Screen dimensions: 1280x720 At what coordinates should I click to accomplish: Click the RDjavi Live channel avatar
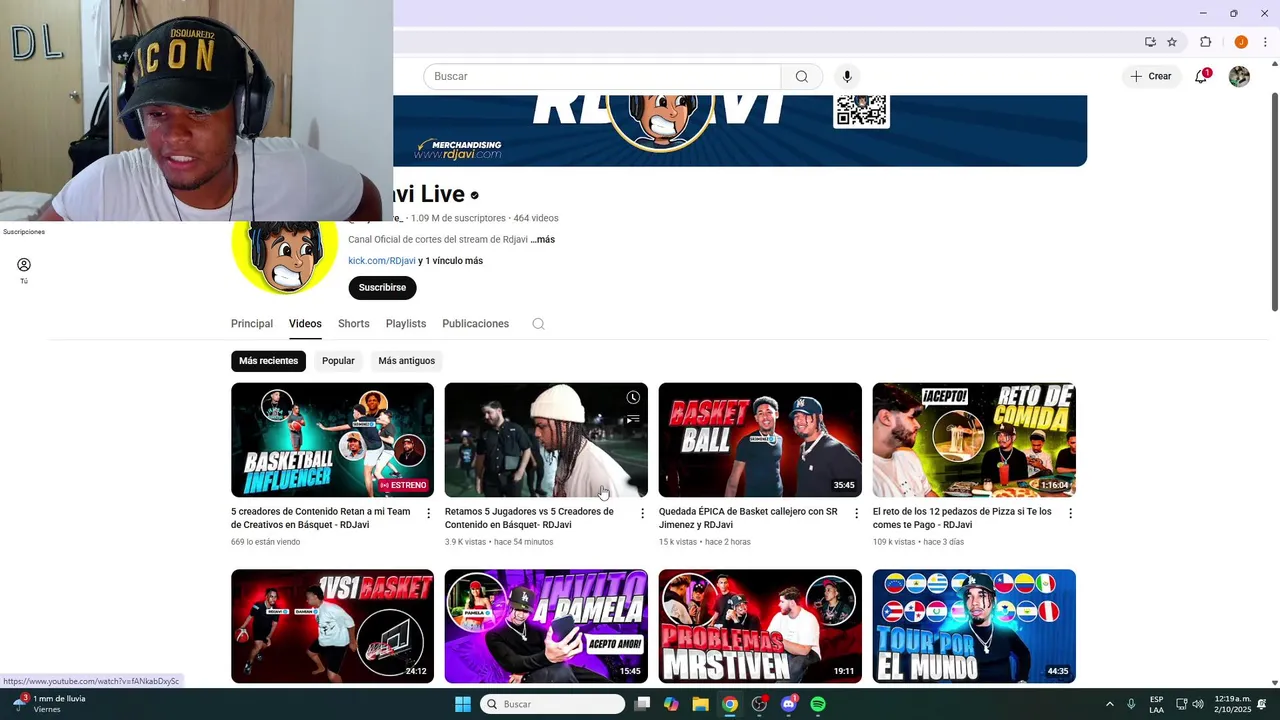tap(285, 254)
